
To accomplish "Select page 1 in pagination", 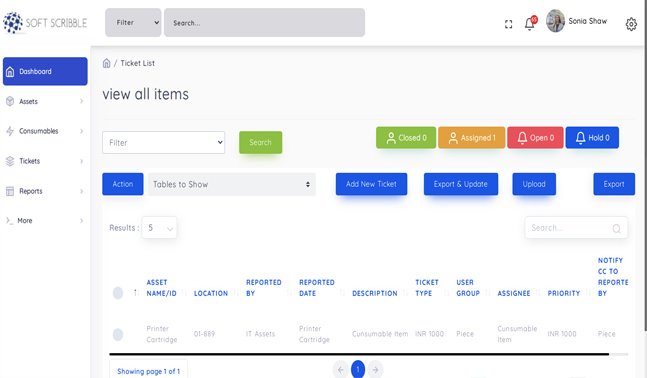I will coord(358,369).
